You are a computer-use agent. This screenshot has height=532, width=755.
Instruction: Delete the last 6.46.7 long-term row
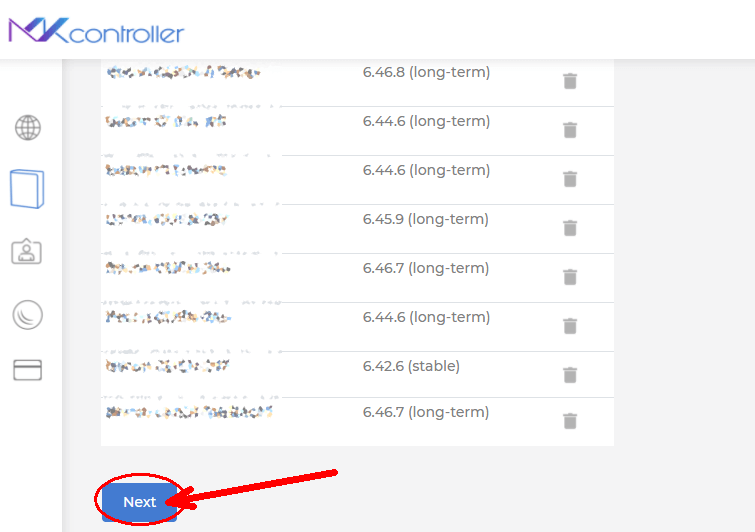pos(570,421)
